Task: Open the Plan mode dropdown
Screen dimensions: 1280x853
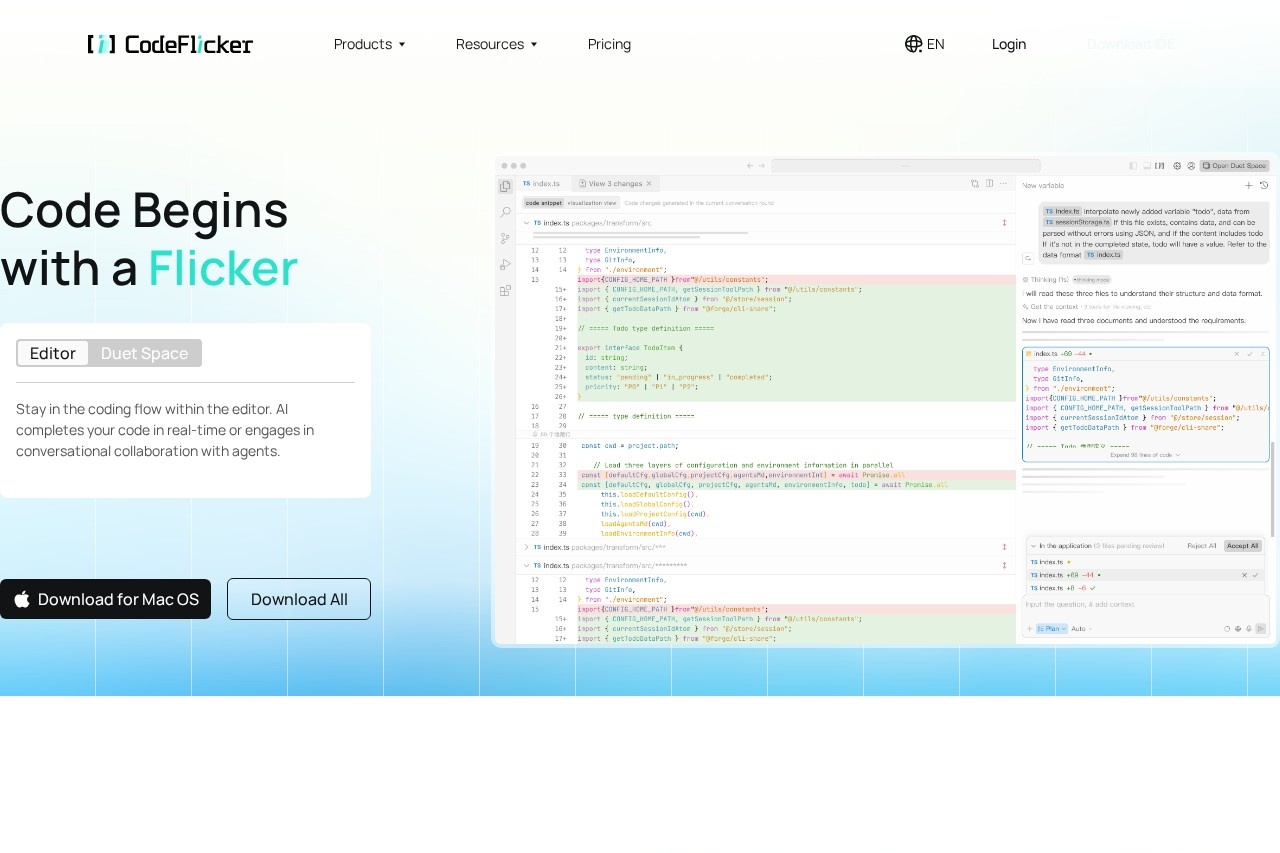Action: 1051,629
